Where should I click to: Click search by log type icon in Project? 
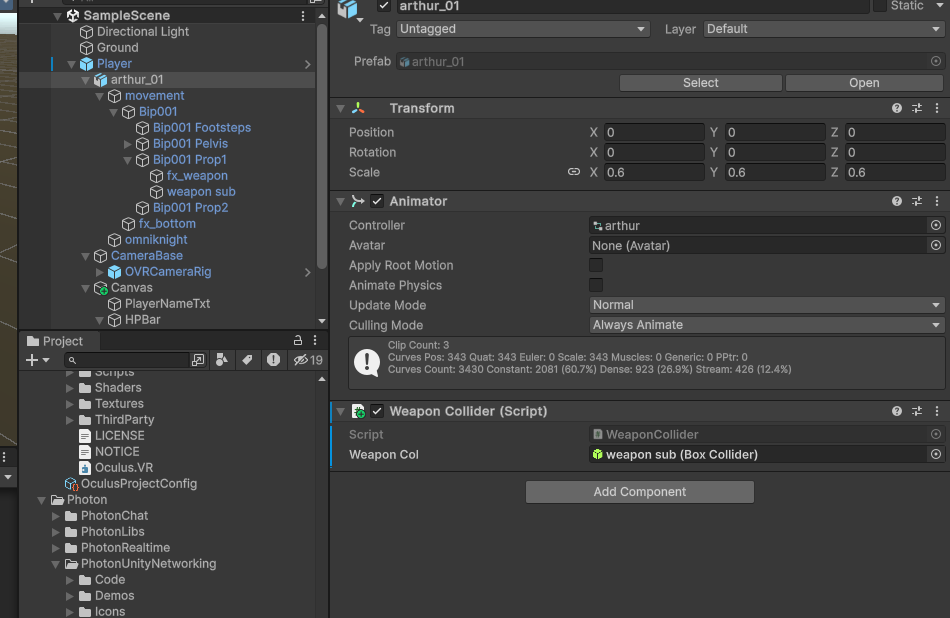pos(273,360)
